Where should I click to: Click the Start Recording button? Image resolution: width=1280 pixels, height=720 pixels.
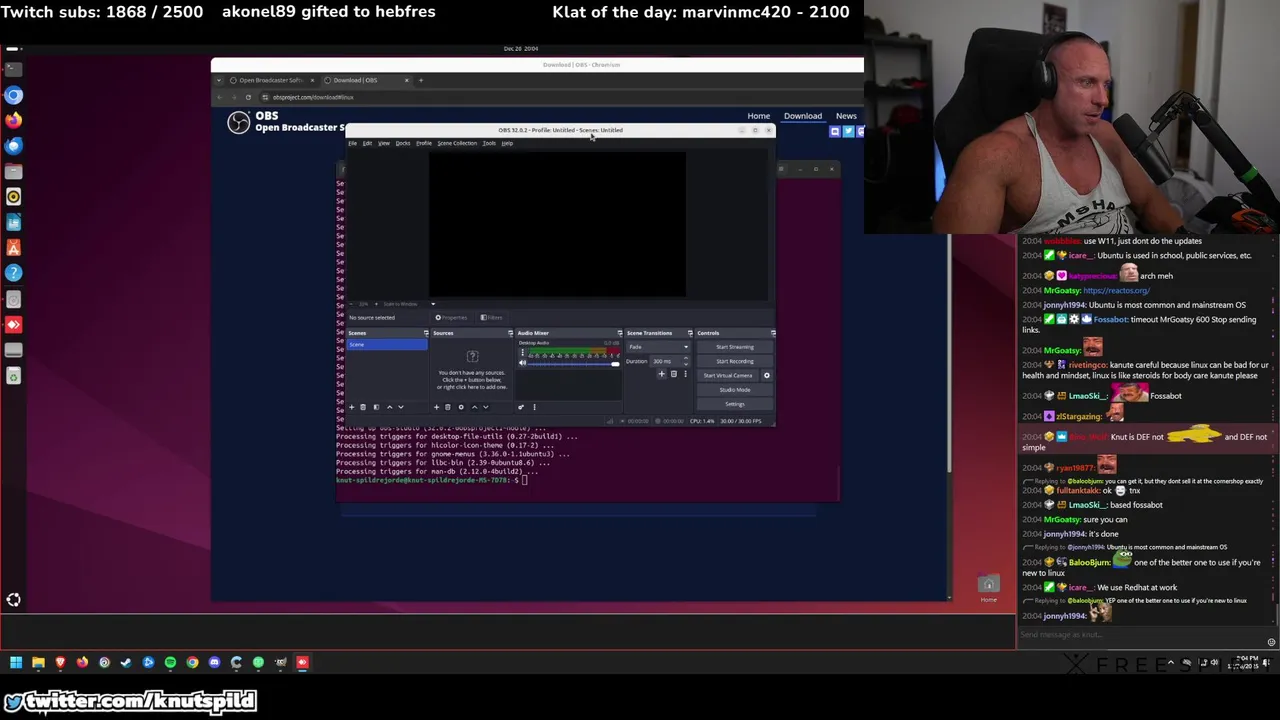pyautogui.click(x=735, y=361)
